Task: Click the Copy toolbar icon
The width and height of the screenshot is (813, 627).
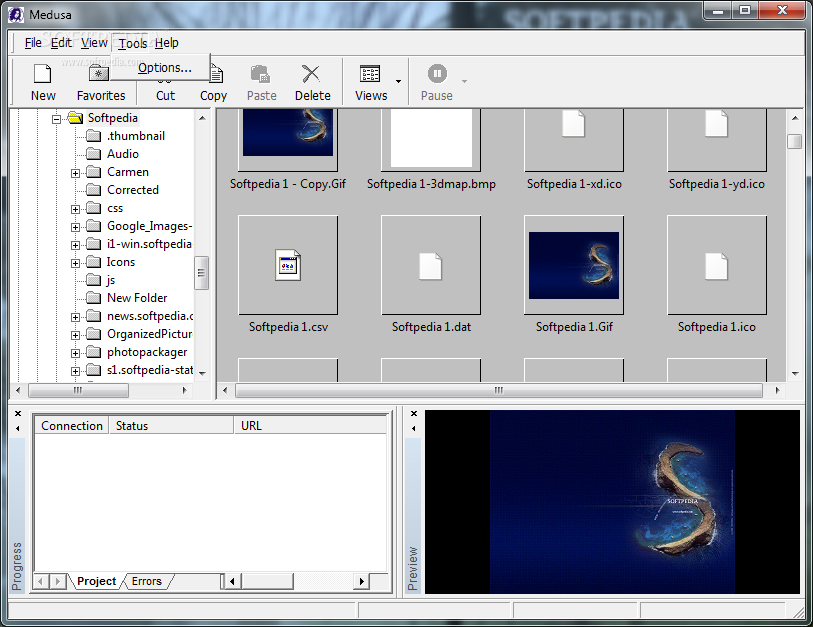Action: tap(216, 75)
